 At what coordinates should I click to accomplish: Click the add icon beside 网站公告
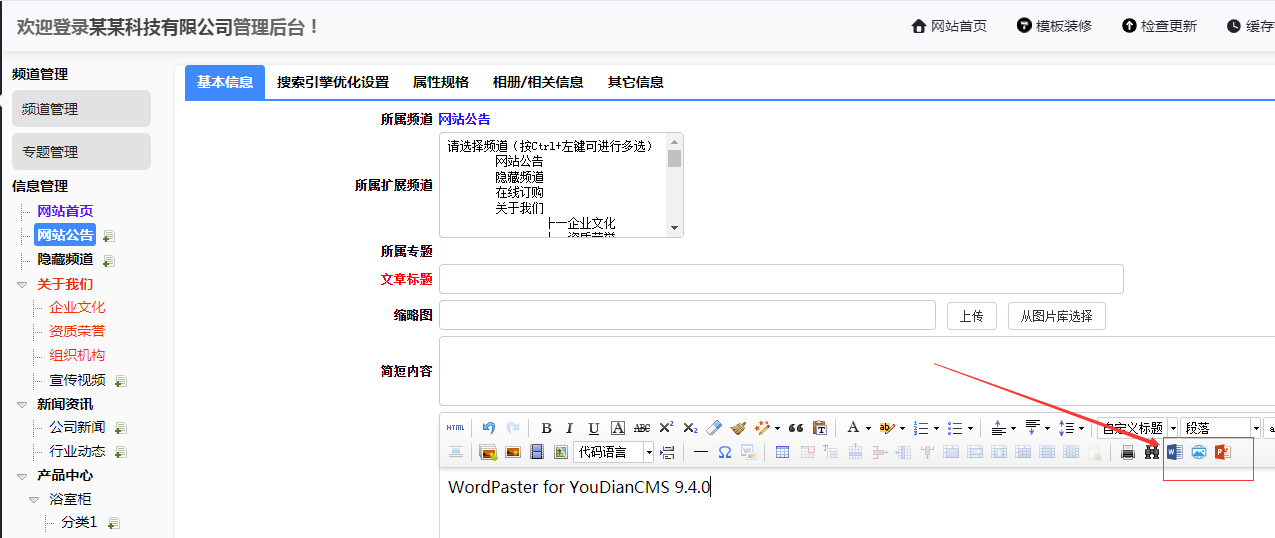[109, 237]
